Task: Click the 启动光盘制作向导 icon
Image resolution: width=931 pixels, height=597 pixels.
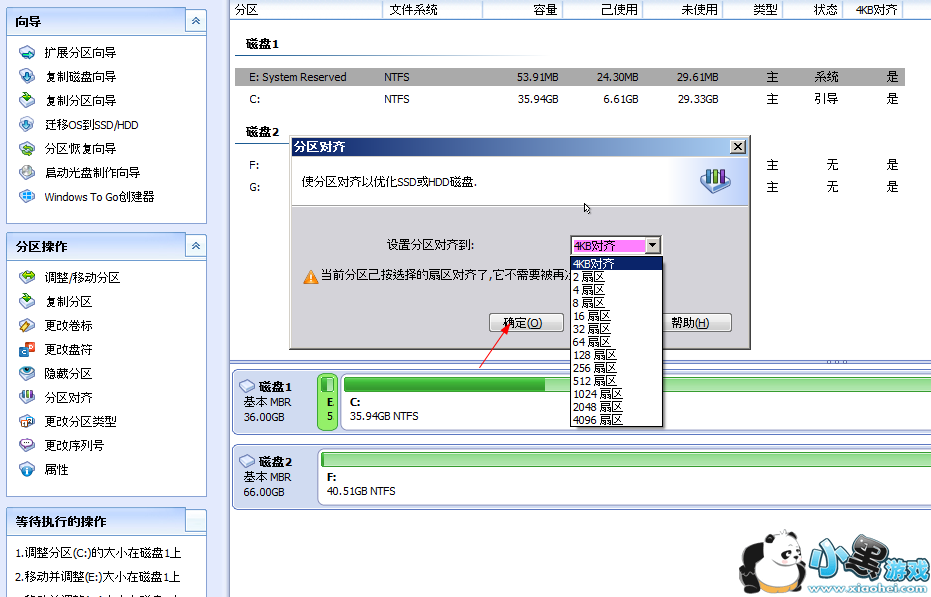Action: (27, 172)
